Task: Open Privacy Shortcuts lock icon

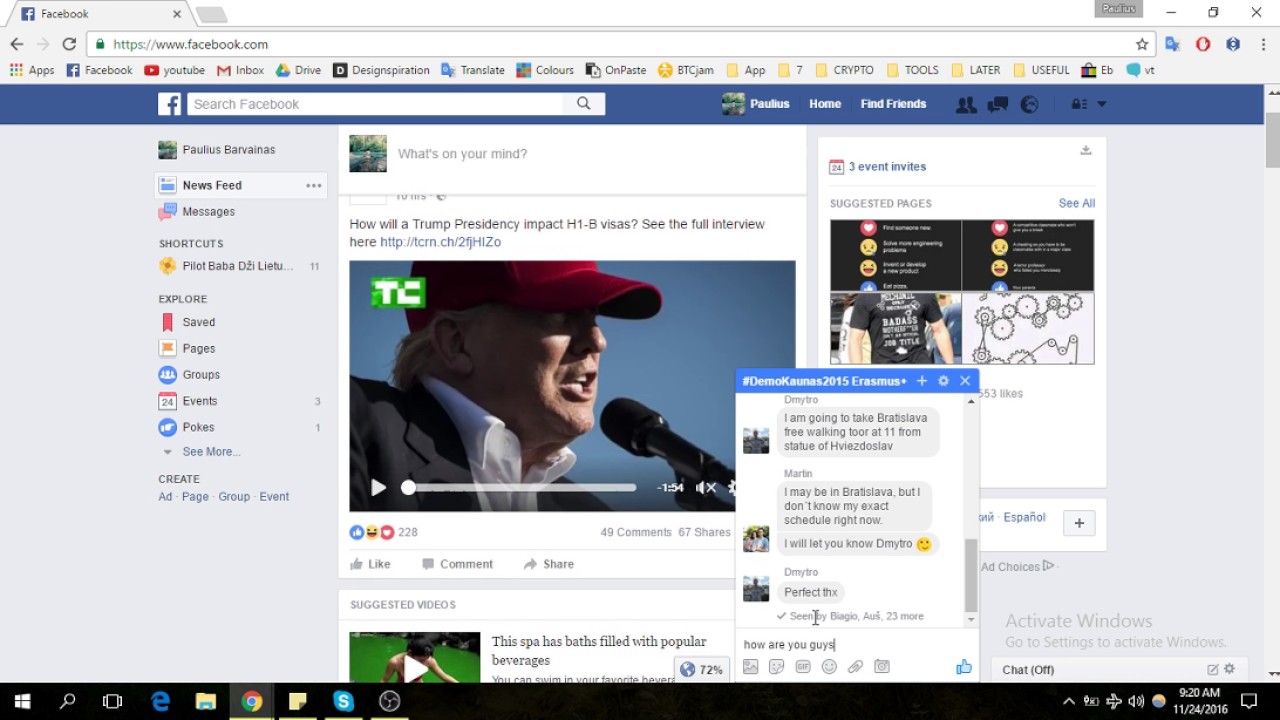Action: pos(1078,104)
